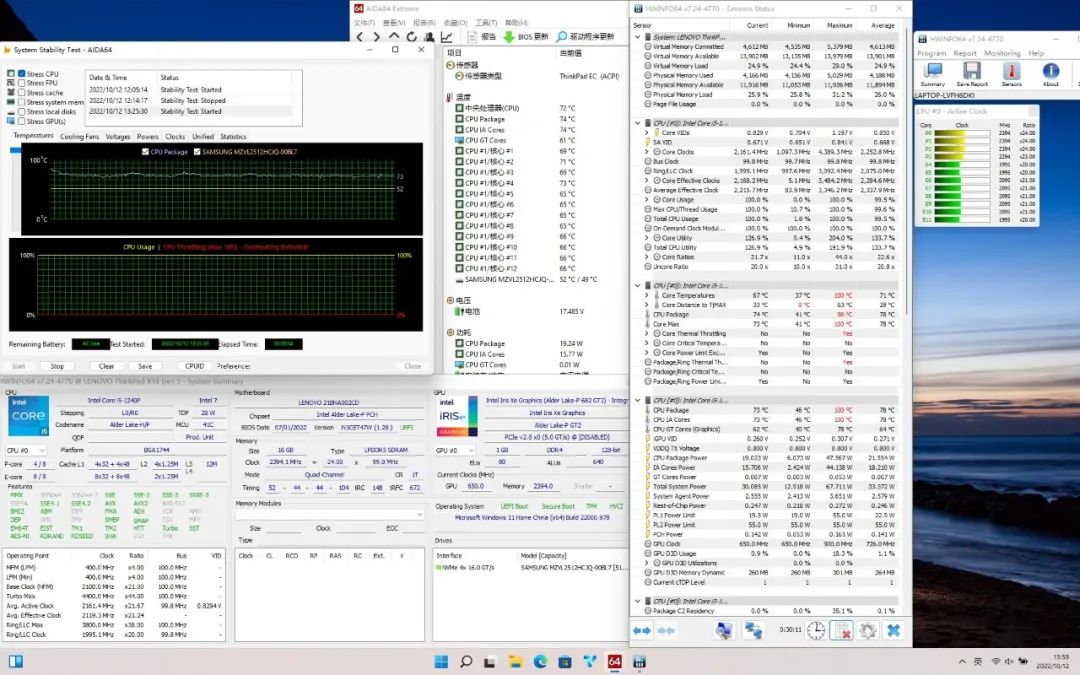
Task: Toggle the CPU Package graph legend checkbox
Action: pyautogui.click(x=146, y=151)
